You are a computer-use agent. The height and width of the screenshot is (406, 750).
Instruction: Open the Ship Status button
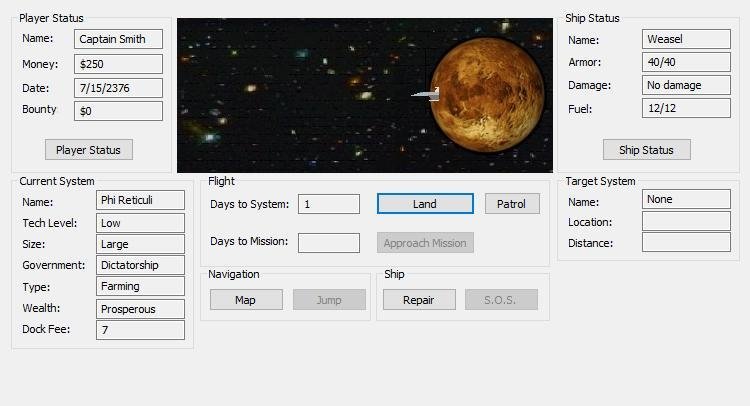pyautogui.click(x=647, y=150)
